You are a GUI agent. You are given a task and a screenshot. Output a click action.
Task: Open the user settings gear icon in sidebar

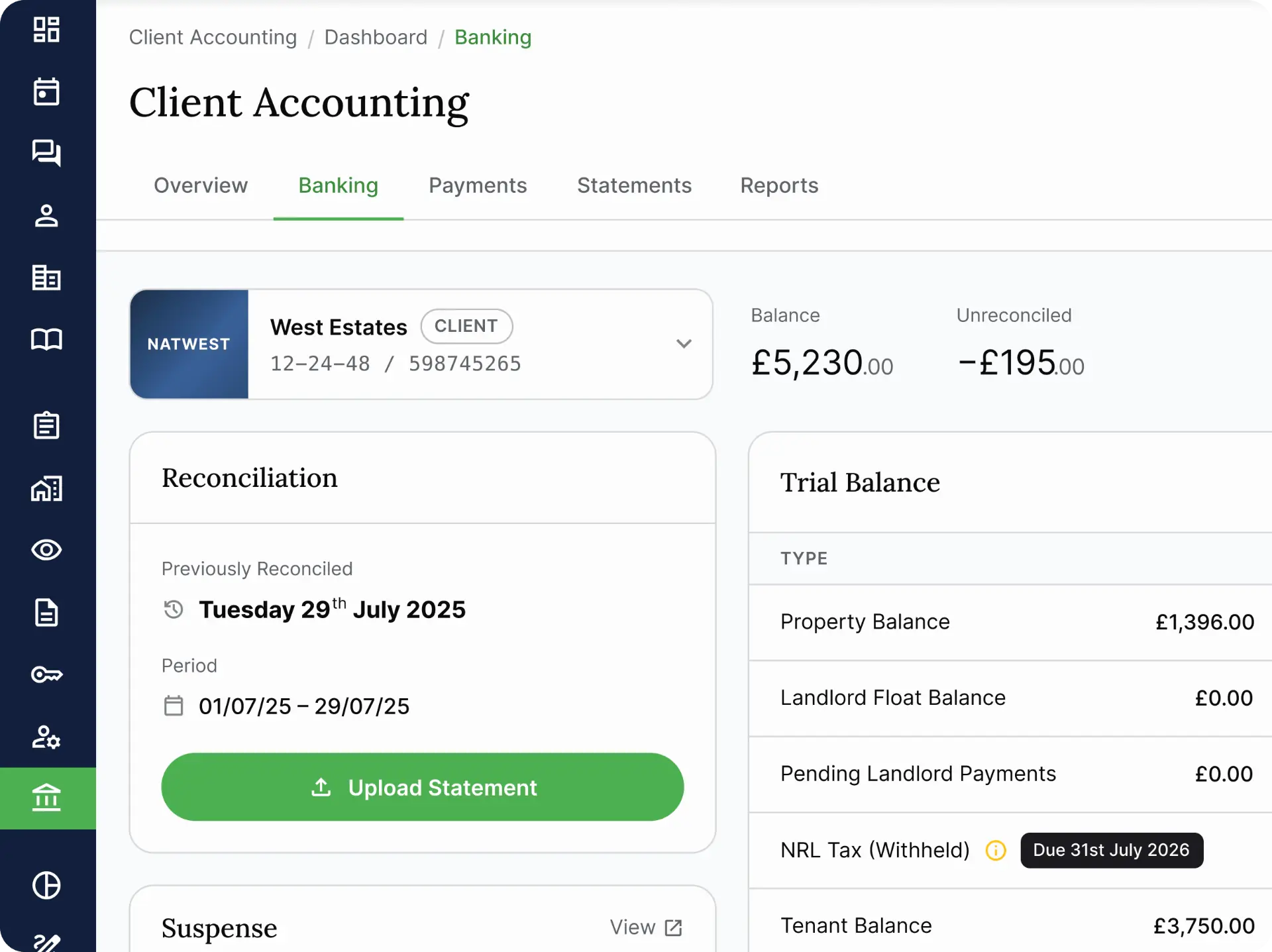(x=46, y=737)
